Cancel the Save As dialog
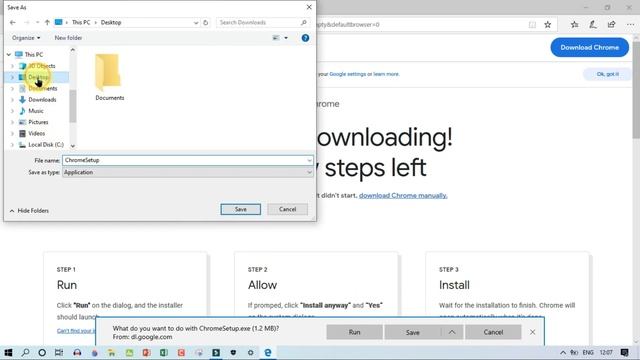640x360 pixels. coord(287,209)
